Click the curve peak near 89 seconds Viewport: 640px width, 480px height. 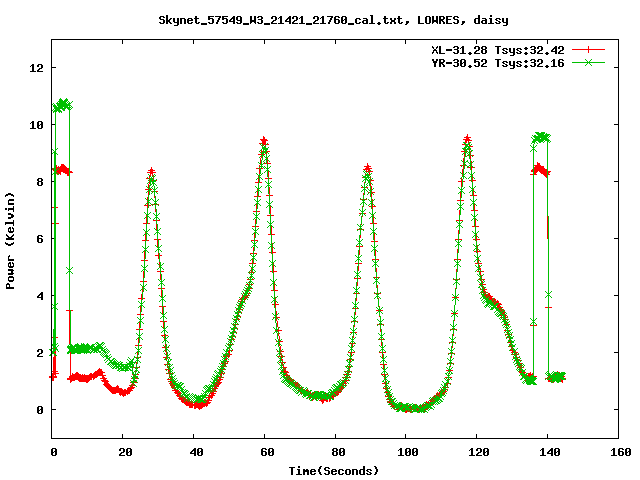(367, 168)
